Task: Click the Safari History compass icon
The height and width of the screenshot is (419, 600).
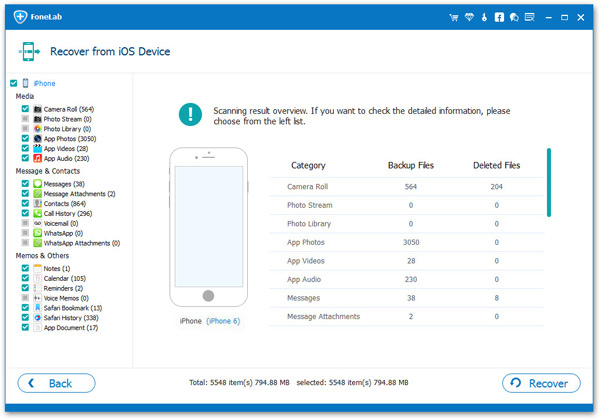Action: 38,318
